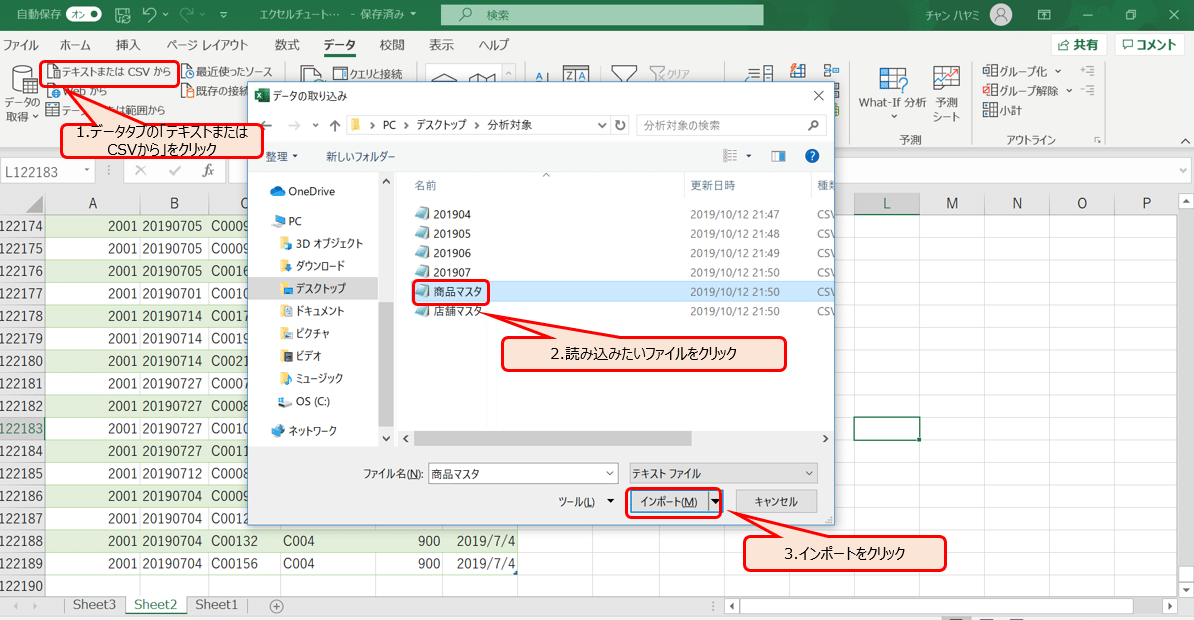The image size is (1194, 620).
Task: Switch to Sheet3 worksheet tab
Action: click(x=94, y=605)
